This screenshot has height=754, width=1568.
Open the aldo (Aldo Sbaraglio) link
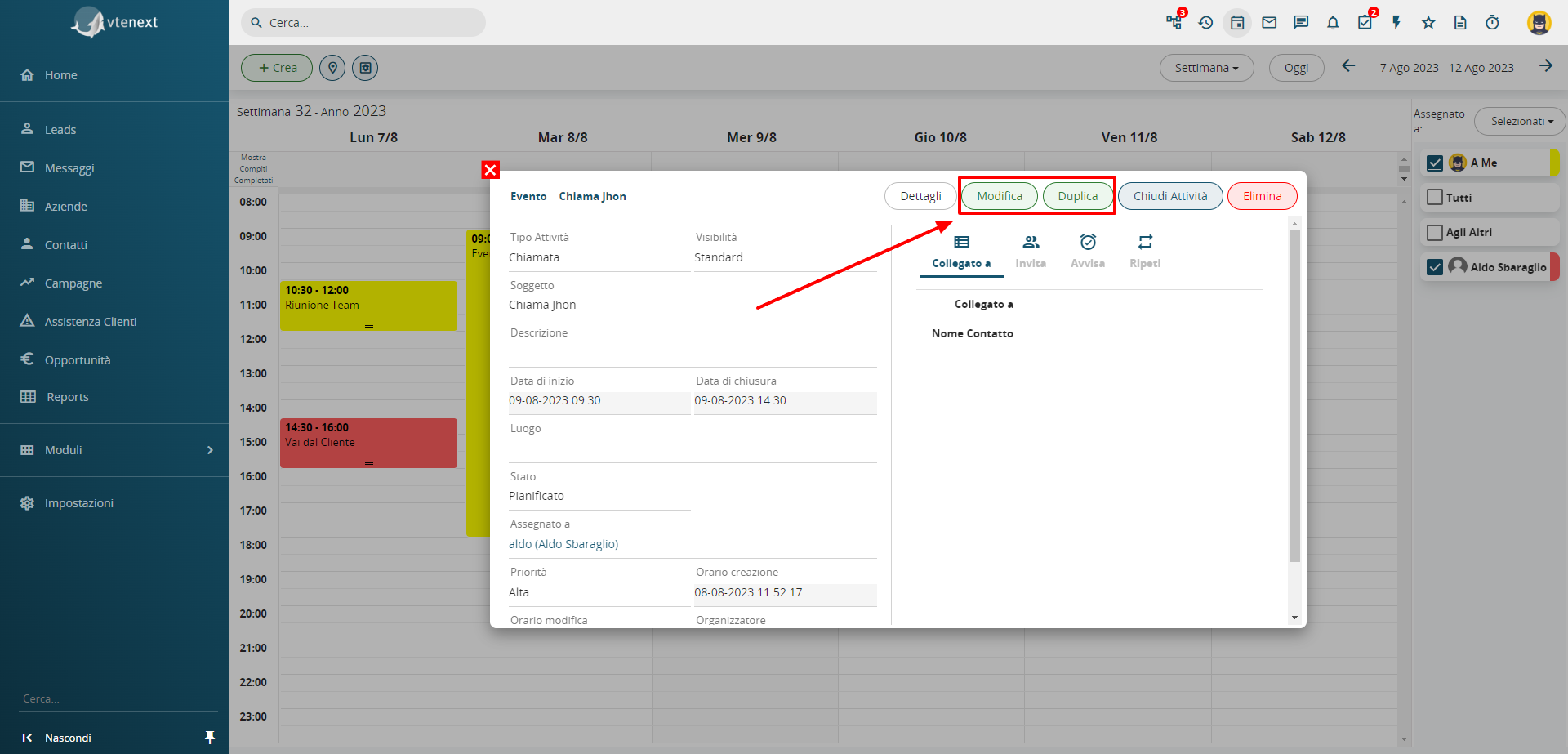563,544
